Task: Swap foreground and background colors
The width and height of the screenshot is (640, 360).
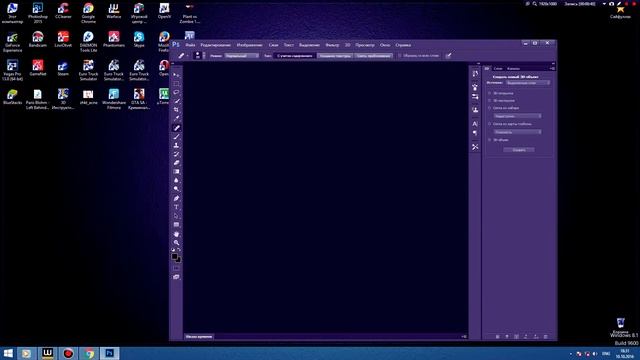Action: [x=179, y=250]
